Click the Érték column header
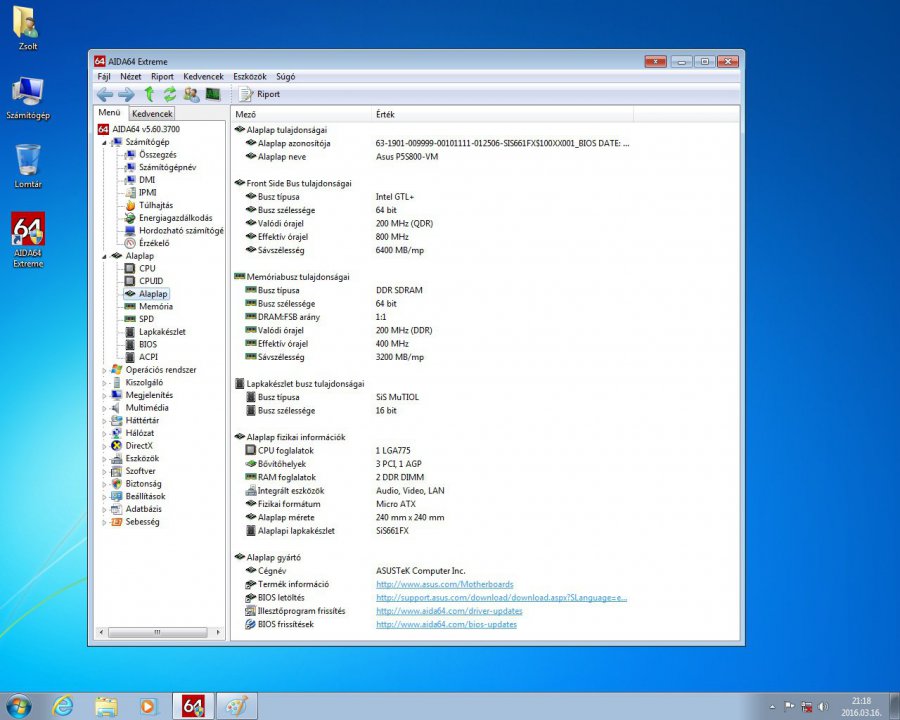This screenshot has height=720, width=900. [502, 114]
